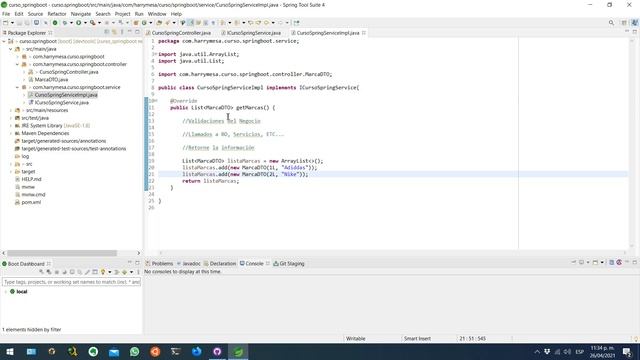This screenshot has height=360, width=640.
Task: Collapse the curso.springboot project node
Action: coord(4,41)
